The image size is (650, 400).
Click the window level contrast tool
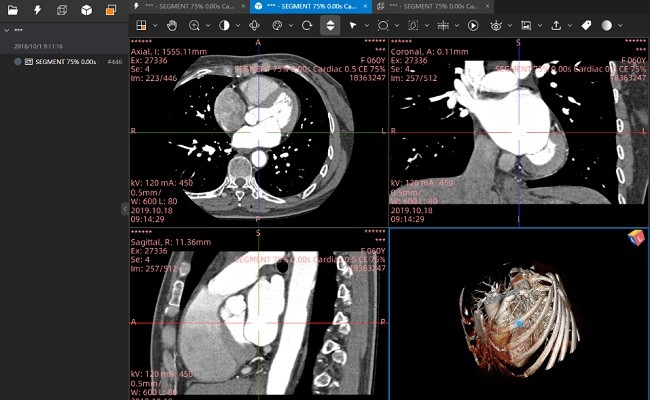click(224, 25)
